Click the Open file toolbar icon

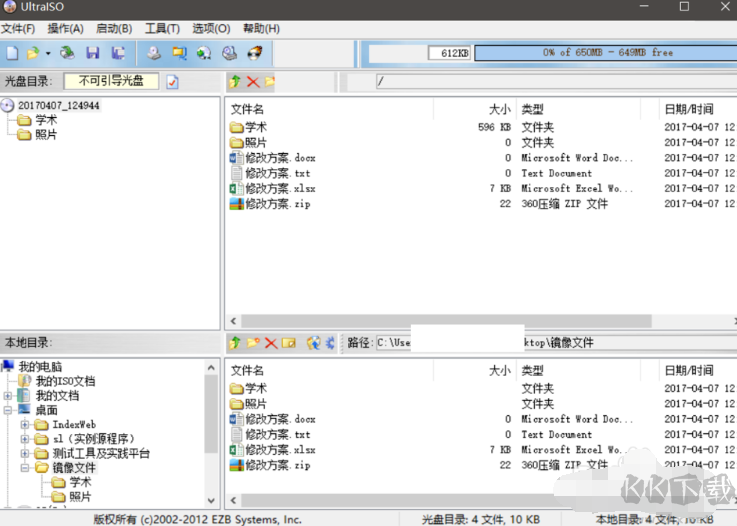pos(33,53)
